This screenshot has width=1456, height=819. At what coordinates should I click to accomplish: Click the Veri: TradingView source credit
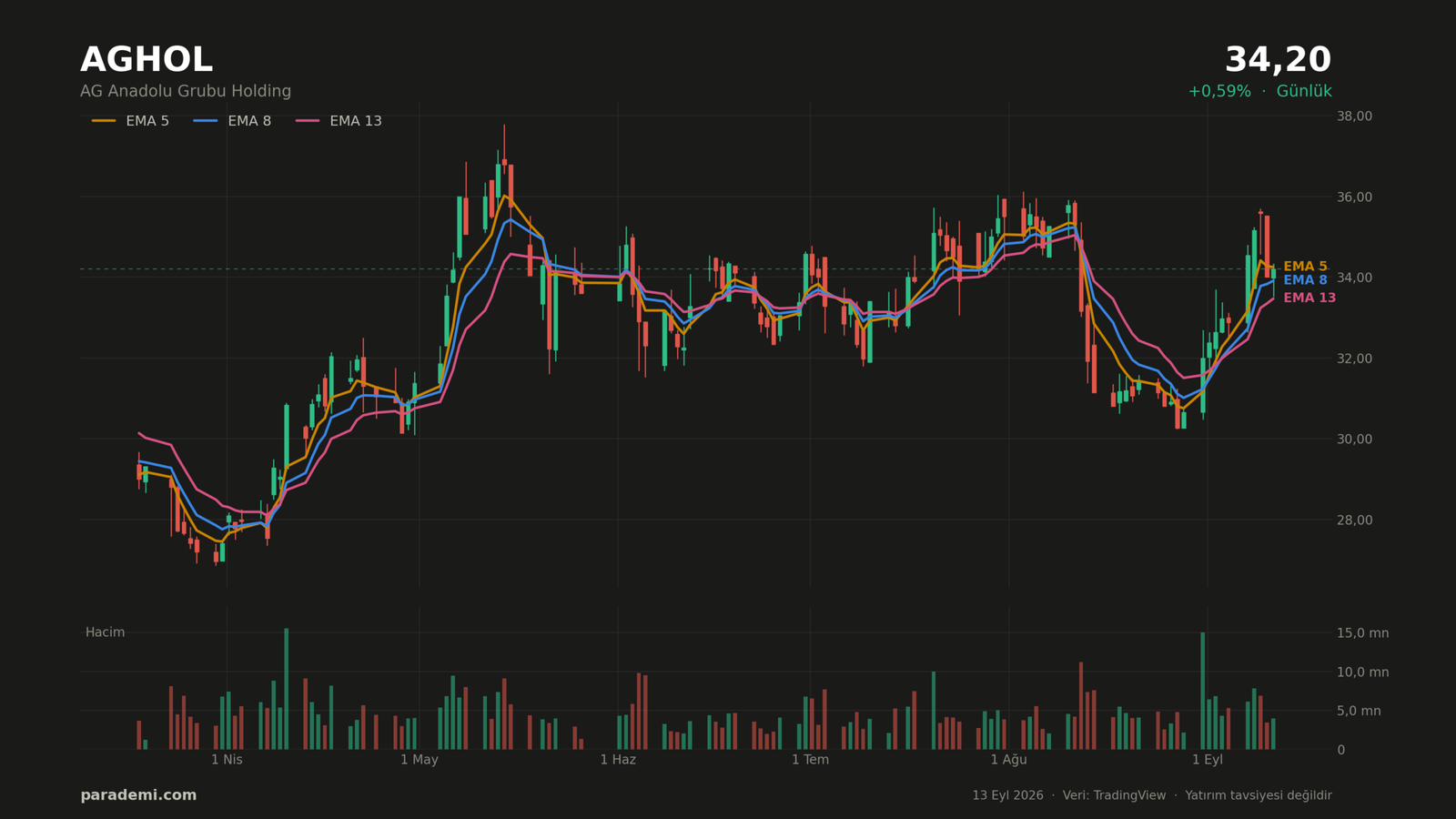pyautogui.click(x=1114, y=795)
